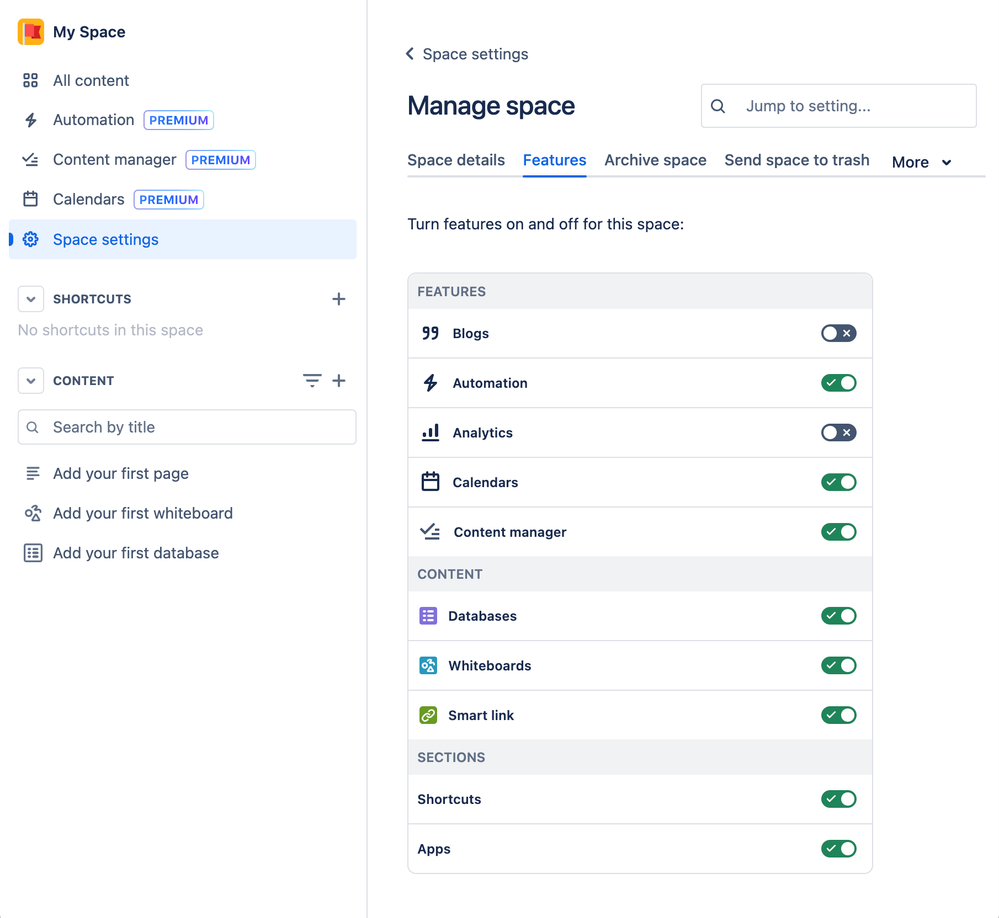This screenshot has width=999, height=918.
Task: Create content with the Content plus icon
Action: click(339, 380)
